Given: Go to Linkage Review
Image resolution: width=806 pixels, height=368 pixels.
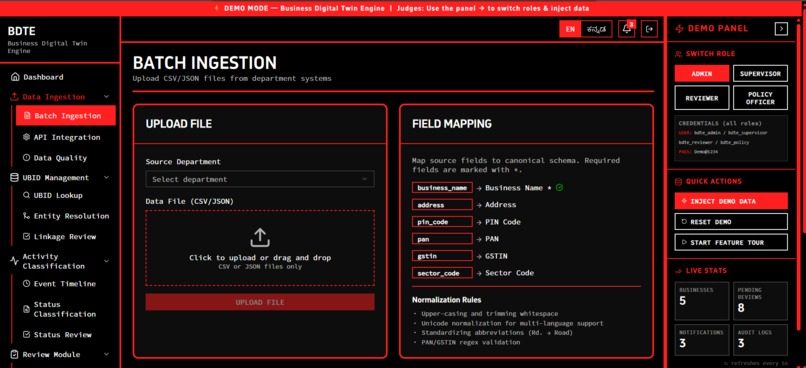Looking at the screenshot, I should [60, 236].
